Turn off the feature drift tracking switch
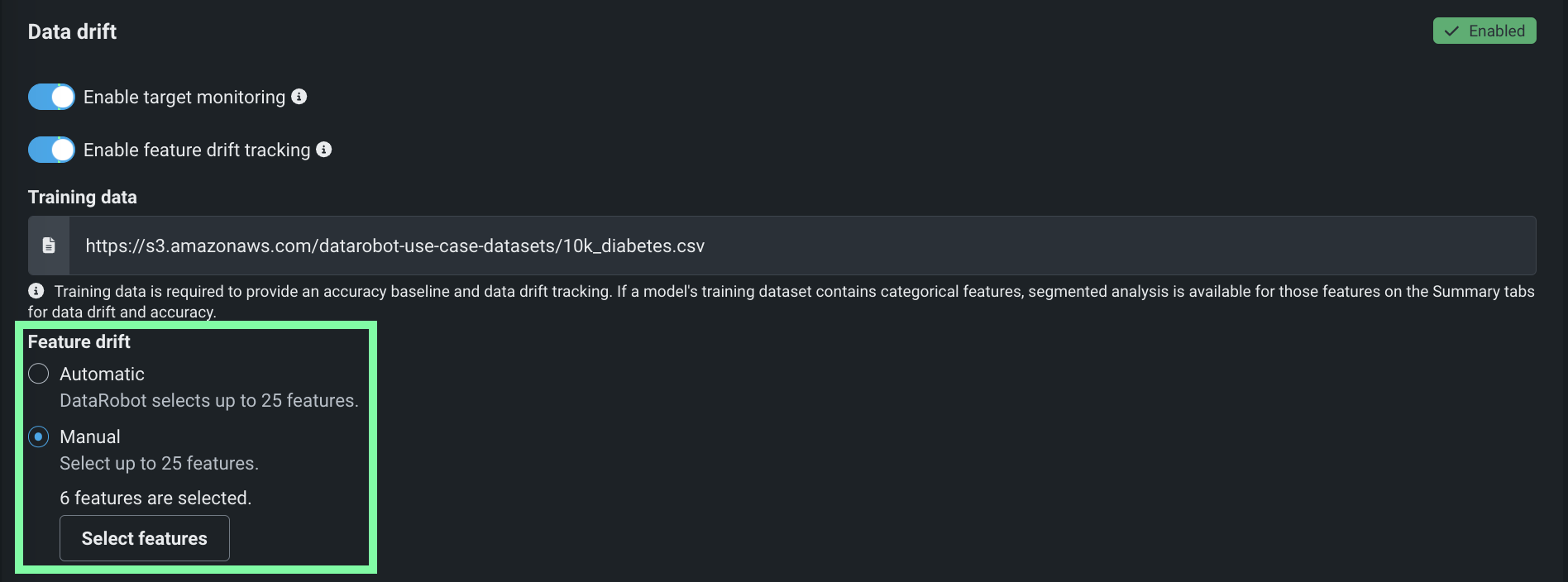1568x582 pixels. pos(51,150)
